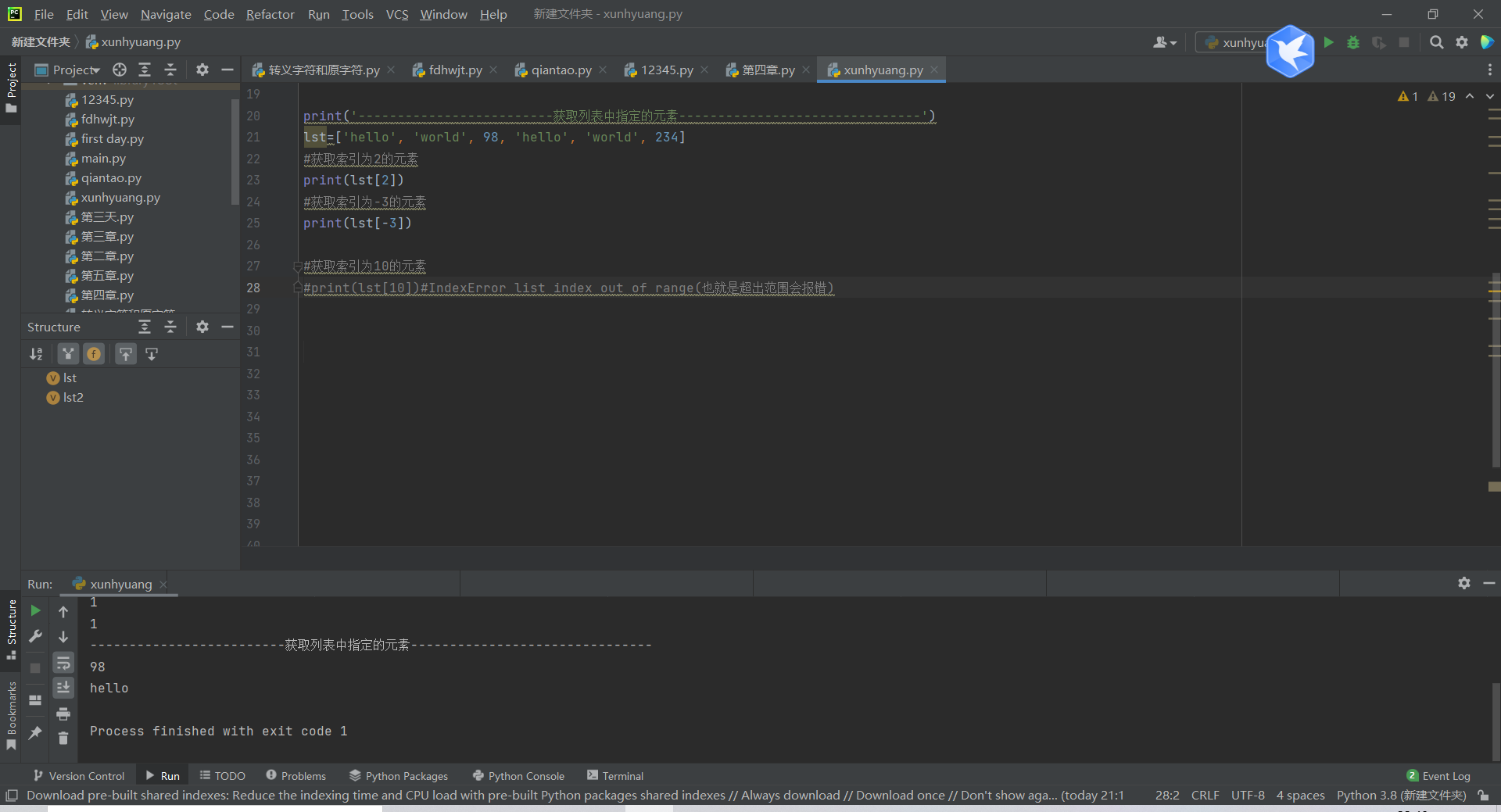Open Search Everywhere via magnifier icon
1501x812 pixels.
point(1437,42)
